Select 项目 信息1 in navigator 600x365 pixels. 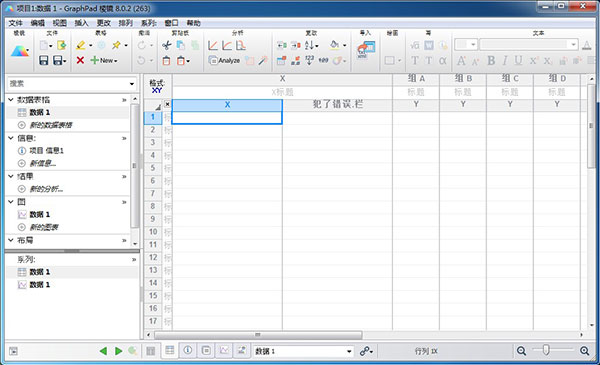(x=46, y=151)
